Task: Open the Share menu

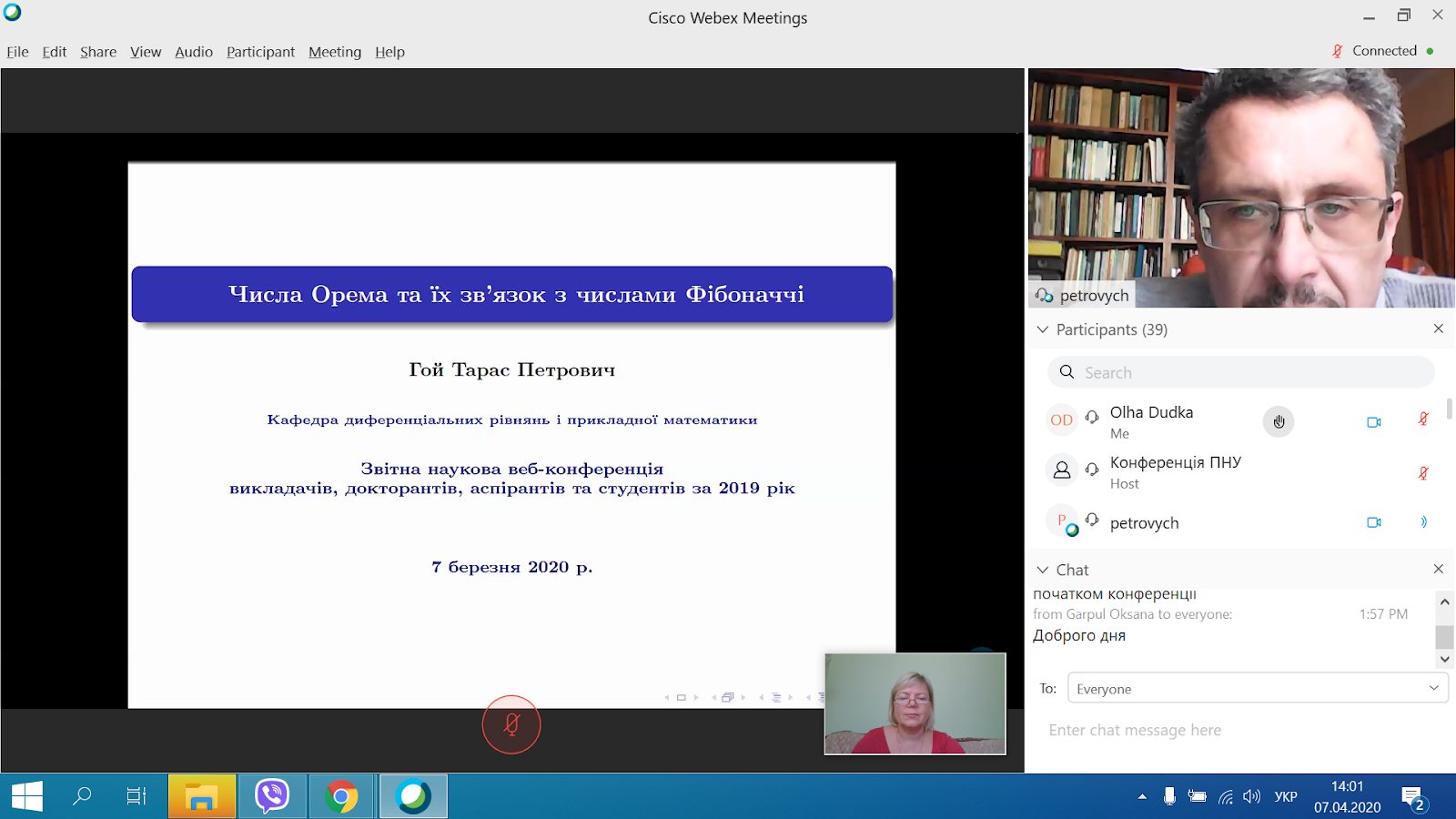Action: pyautogui.click(x=98, y=52)
